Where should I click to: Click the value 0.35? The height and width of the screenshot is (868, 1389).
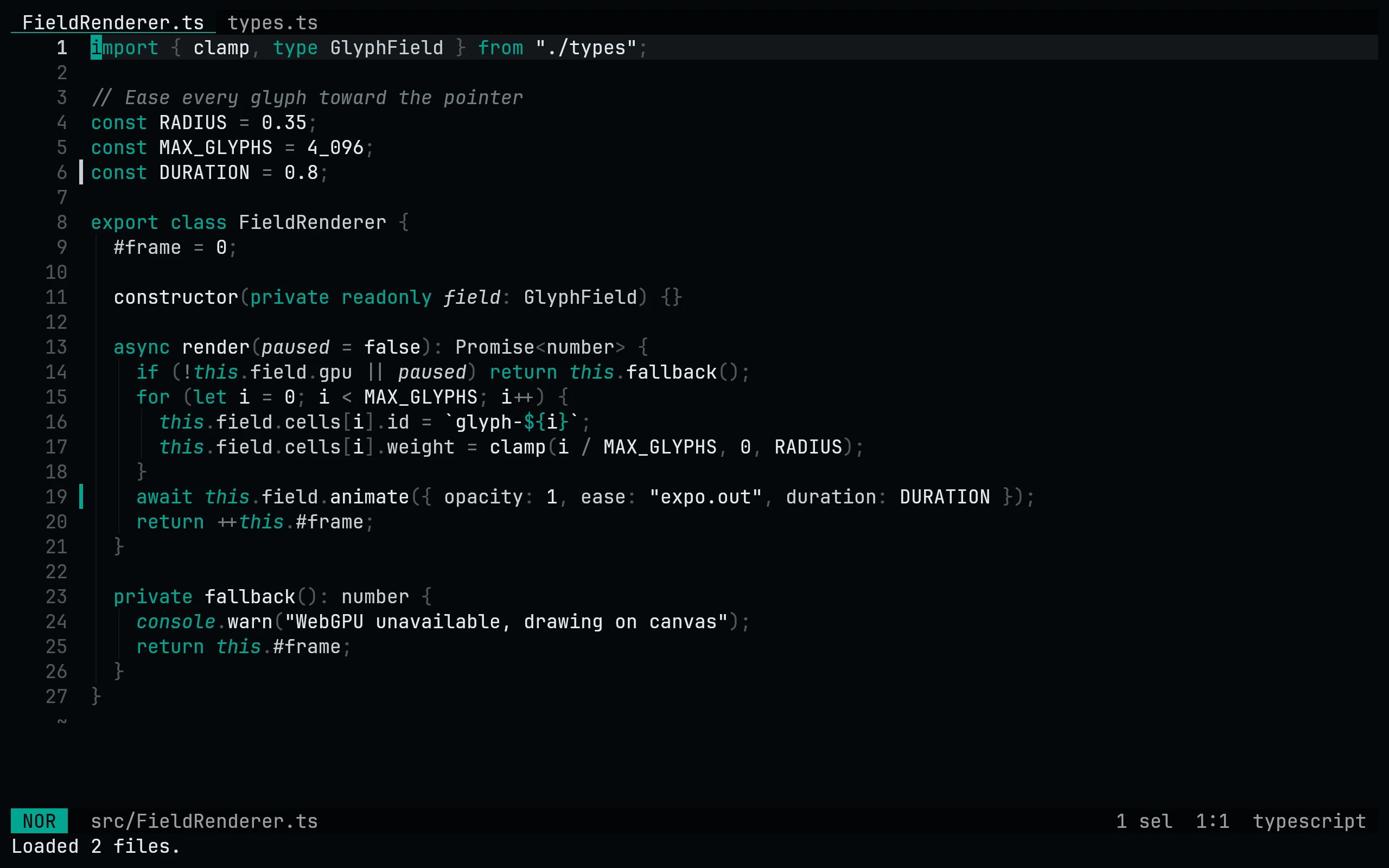coord(284,122)
